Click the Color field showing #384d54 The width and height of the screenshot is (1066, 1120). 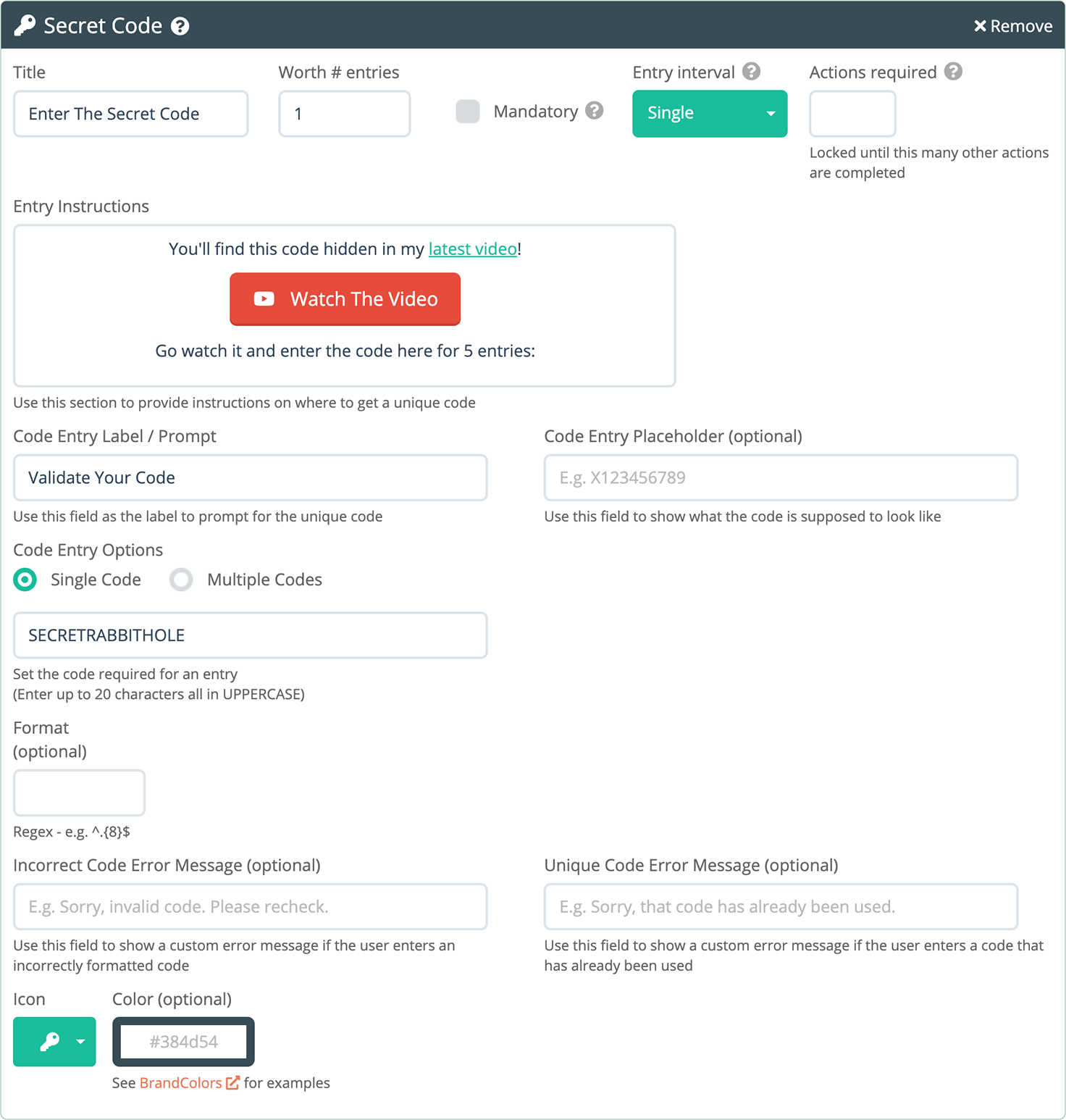click(183, 1042)
